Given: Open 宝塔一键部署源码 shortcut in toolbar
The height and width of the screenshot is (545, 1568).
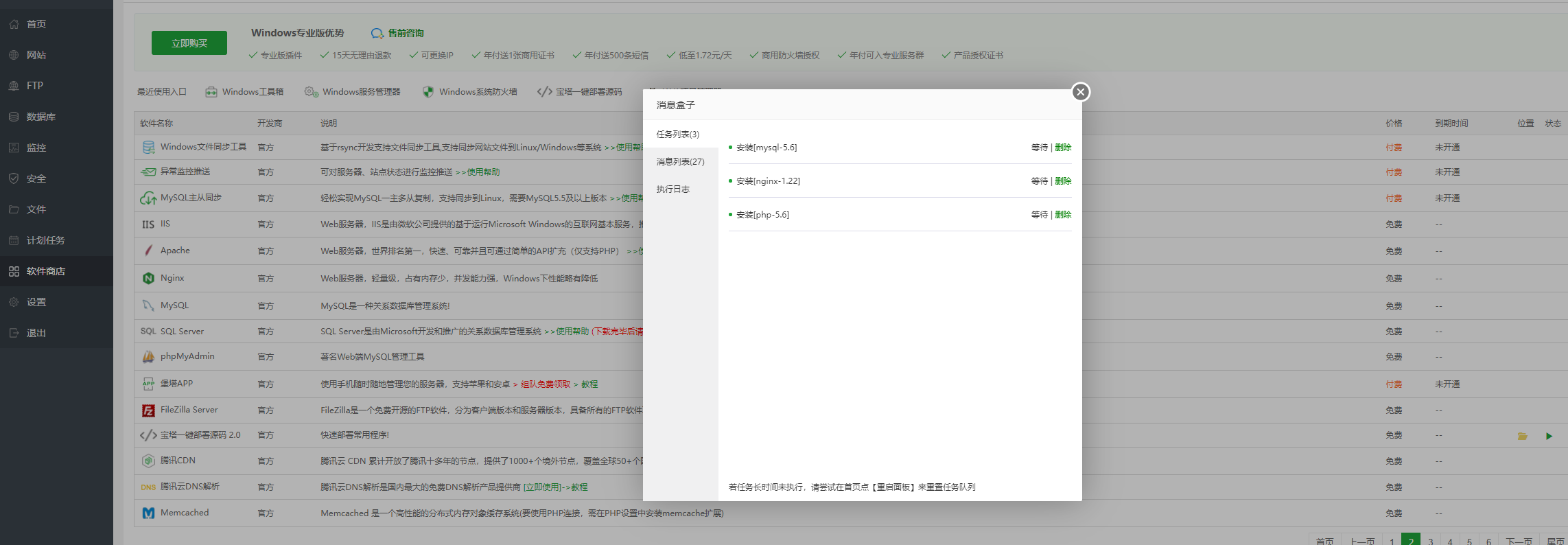Looking at the screenshot, I should [x=580, y=92].
